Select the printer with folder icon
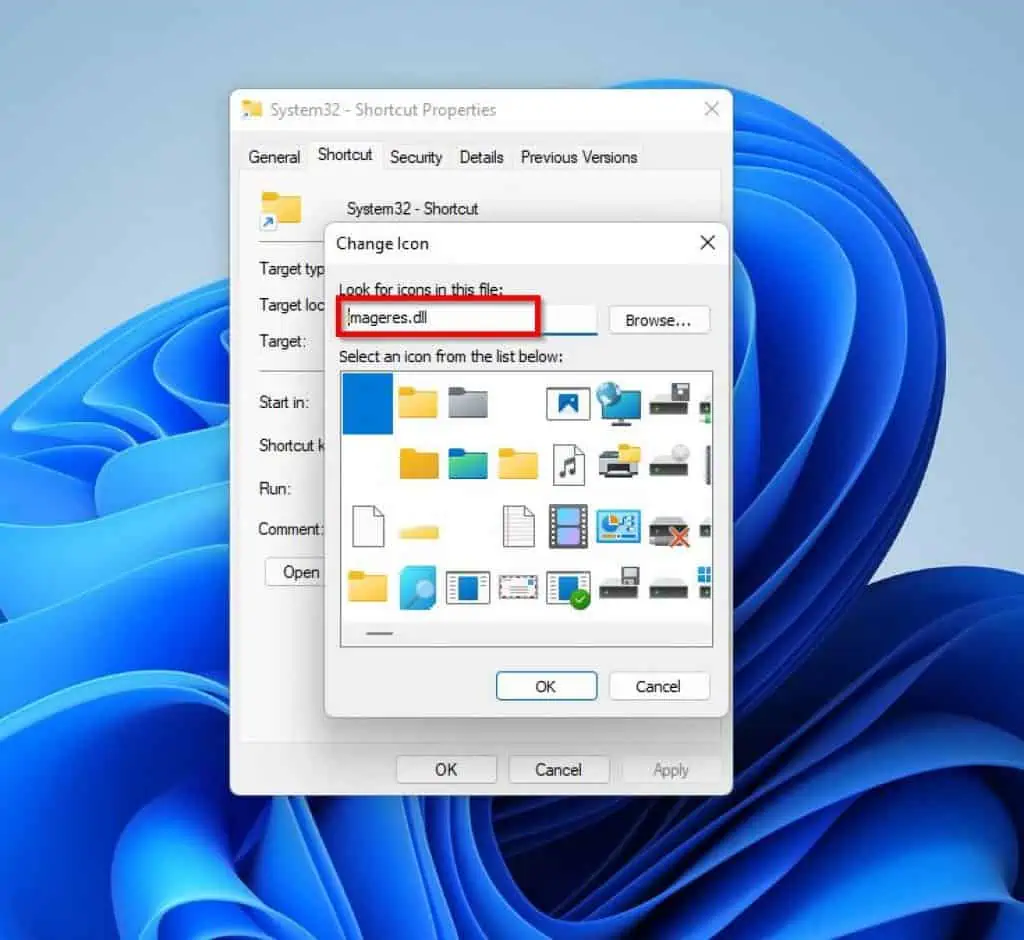 click(618, 463)
